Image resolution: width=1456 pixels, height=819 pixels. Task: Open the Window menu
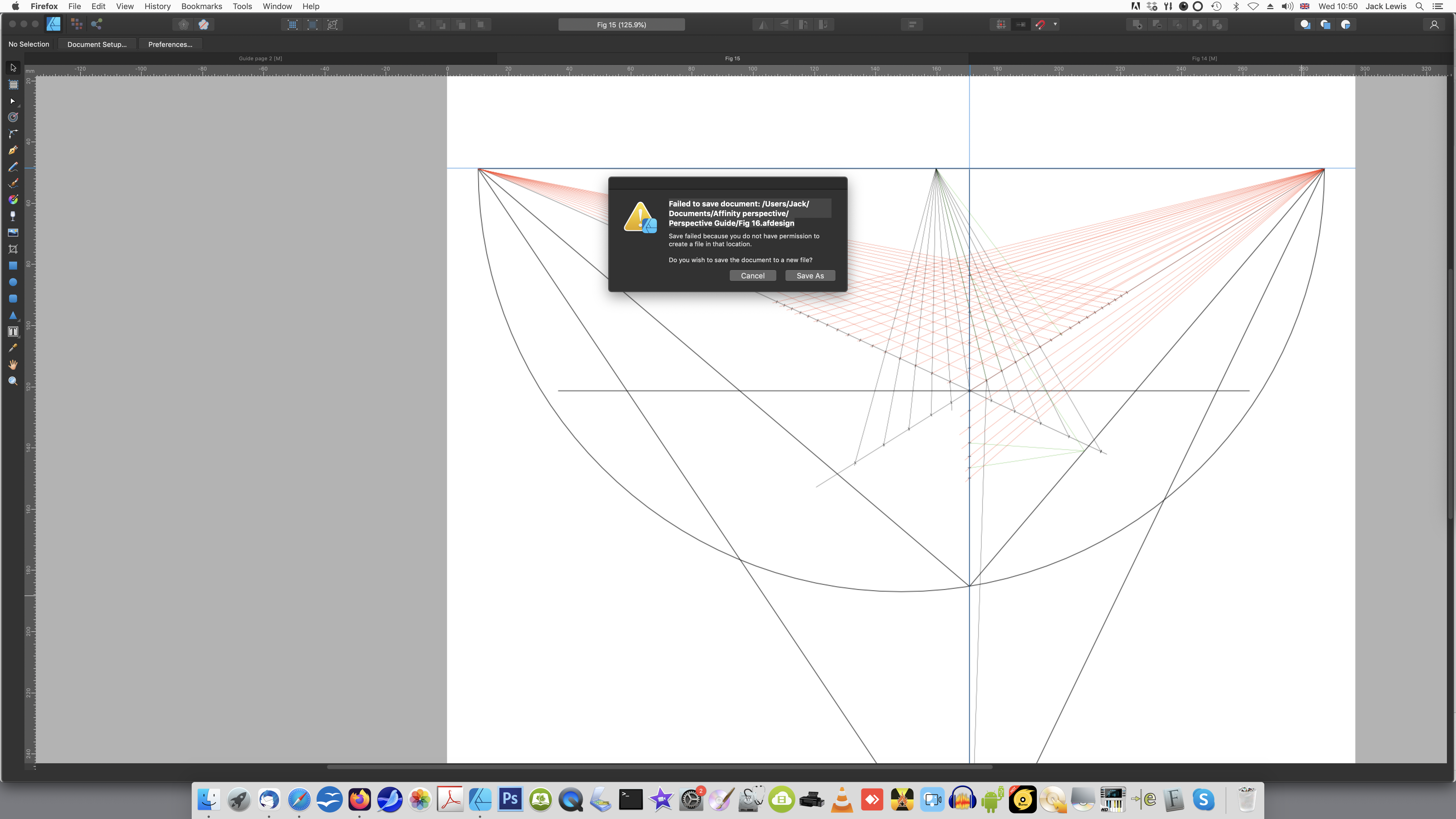(277, 6)
